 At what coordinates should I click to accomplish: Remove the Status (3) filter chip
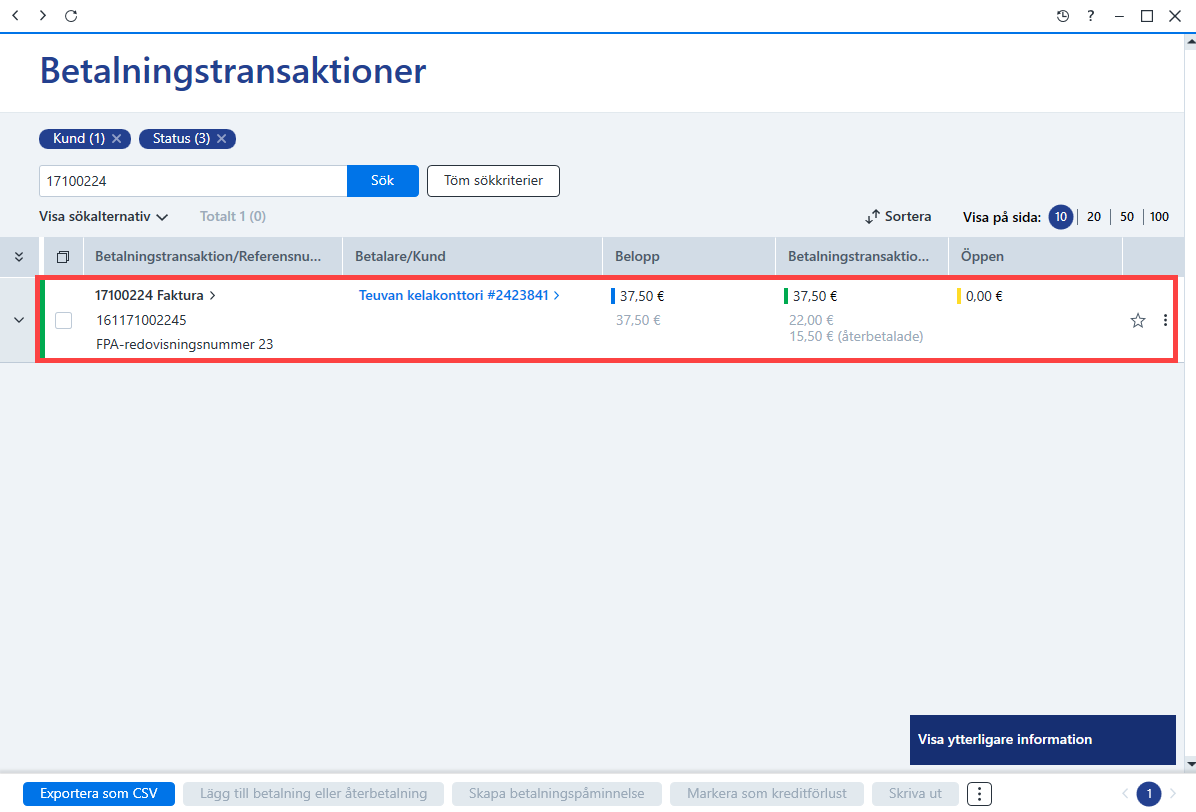[222, 139]
